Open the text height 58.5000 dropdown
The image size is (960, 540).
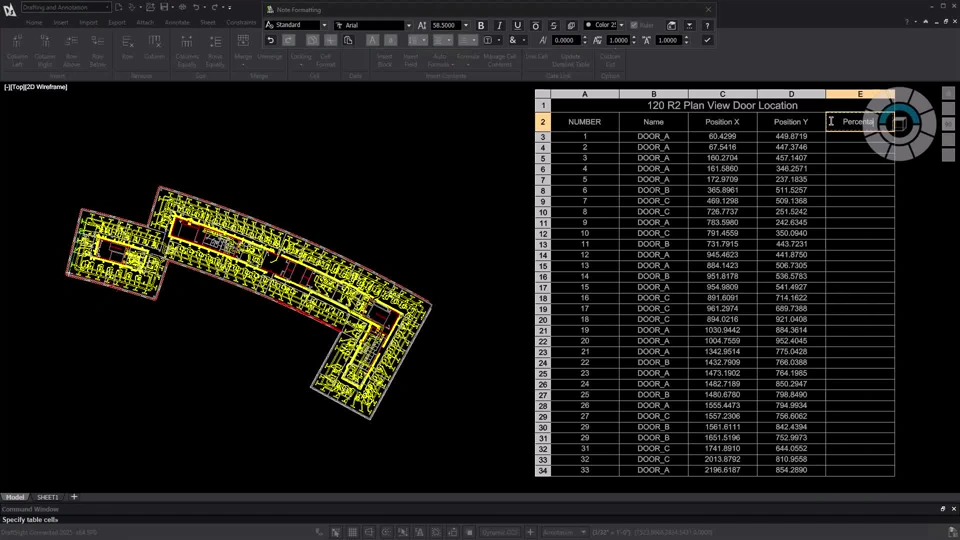[x=466, y=25]
